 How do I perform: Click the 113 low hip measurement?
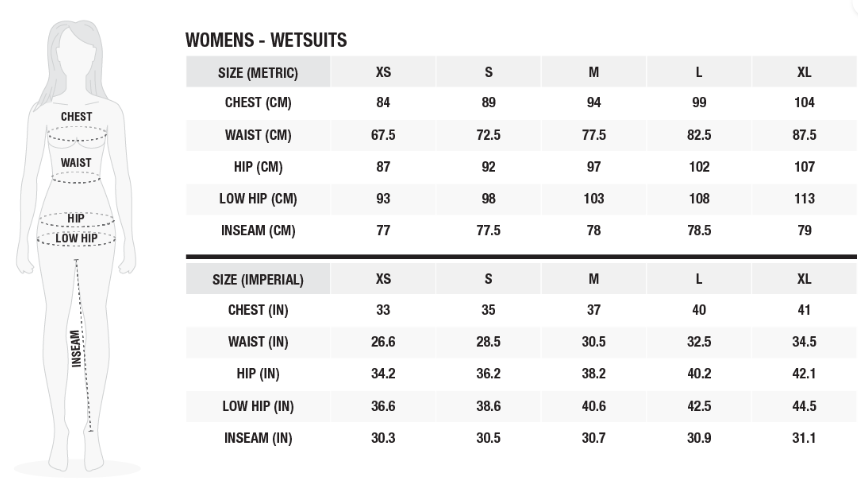[x=804, y=199]
